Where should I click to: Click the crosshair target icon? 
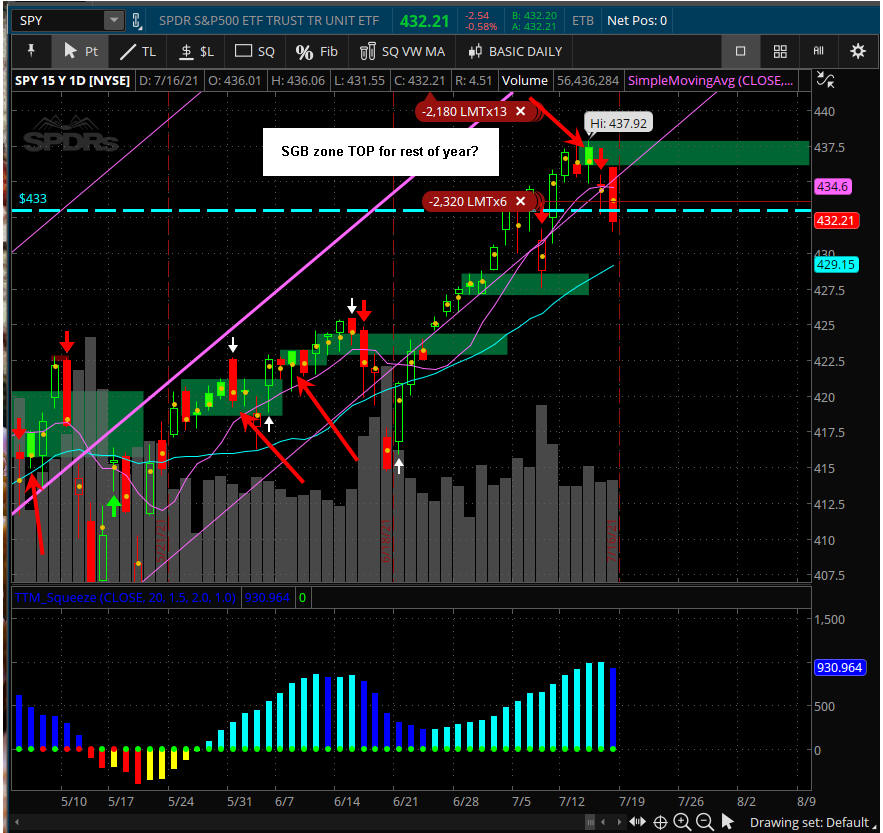click(x=660, y=822)
